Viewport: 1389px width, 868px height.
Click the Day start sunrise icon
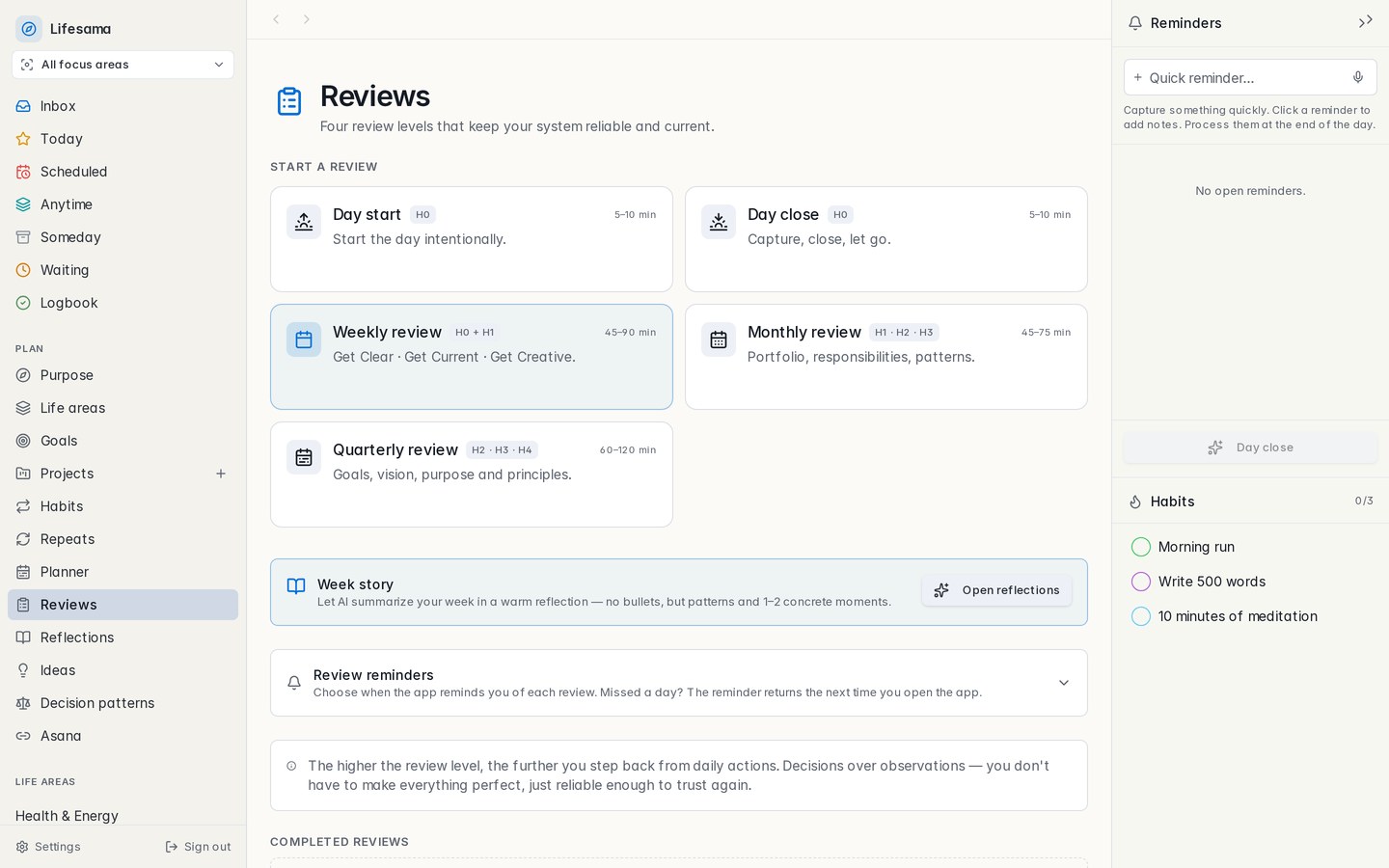coord(304,222)
